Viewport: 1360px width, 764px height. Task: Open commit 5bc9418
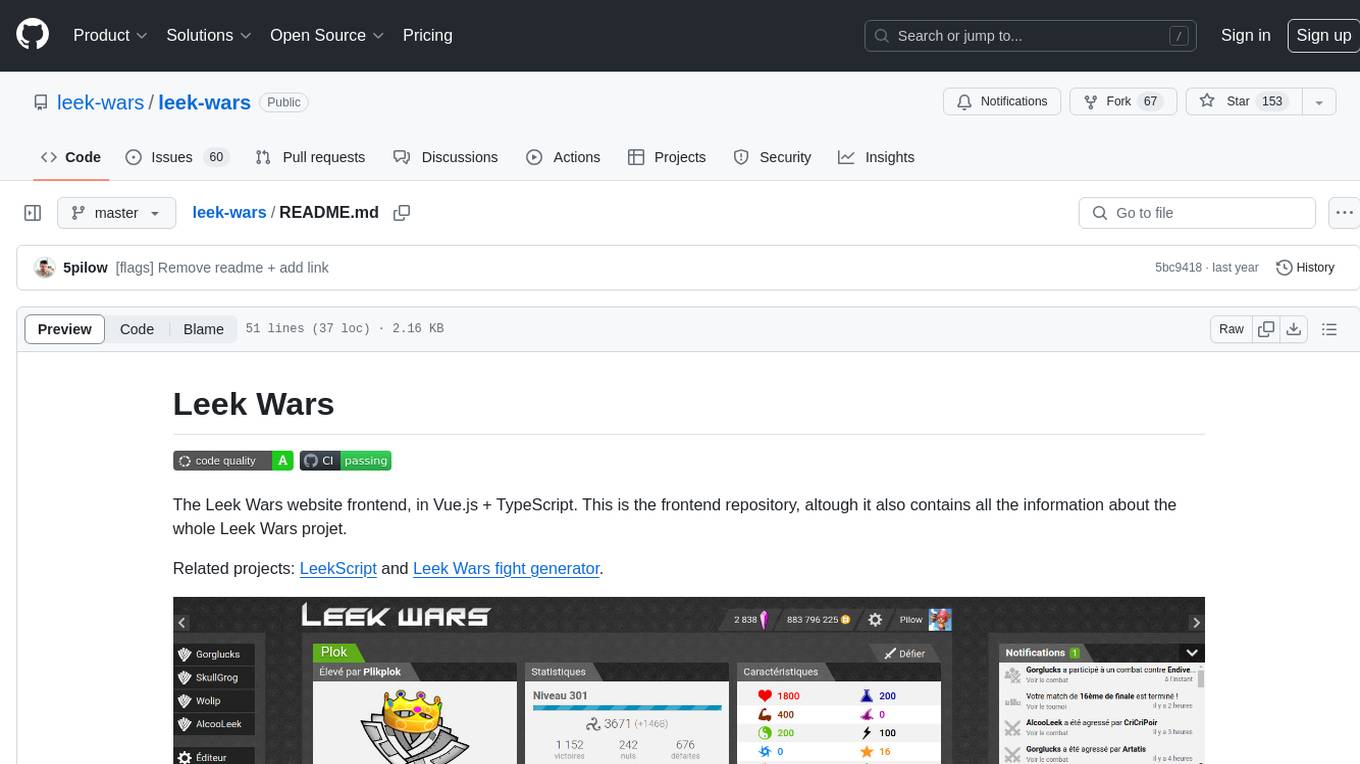[x=1178, y=268]
